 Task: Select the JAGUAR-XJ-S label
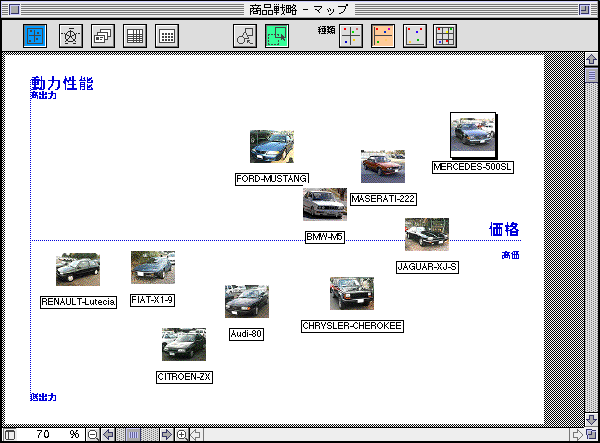tap(427, 267)
